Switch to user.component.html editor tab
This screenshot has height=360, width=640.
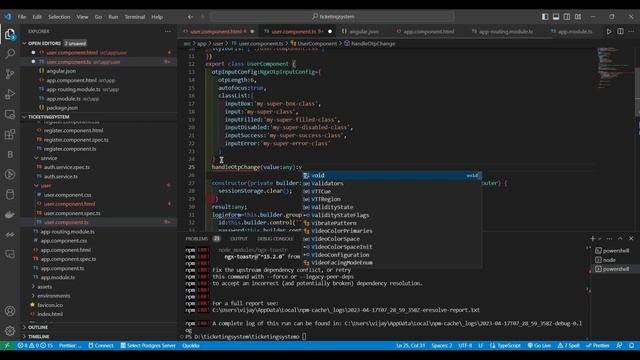click(218, 31)
